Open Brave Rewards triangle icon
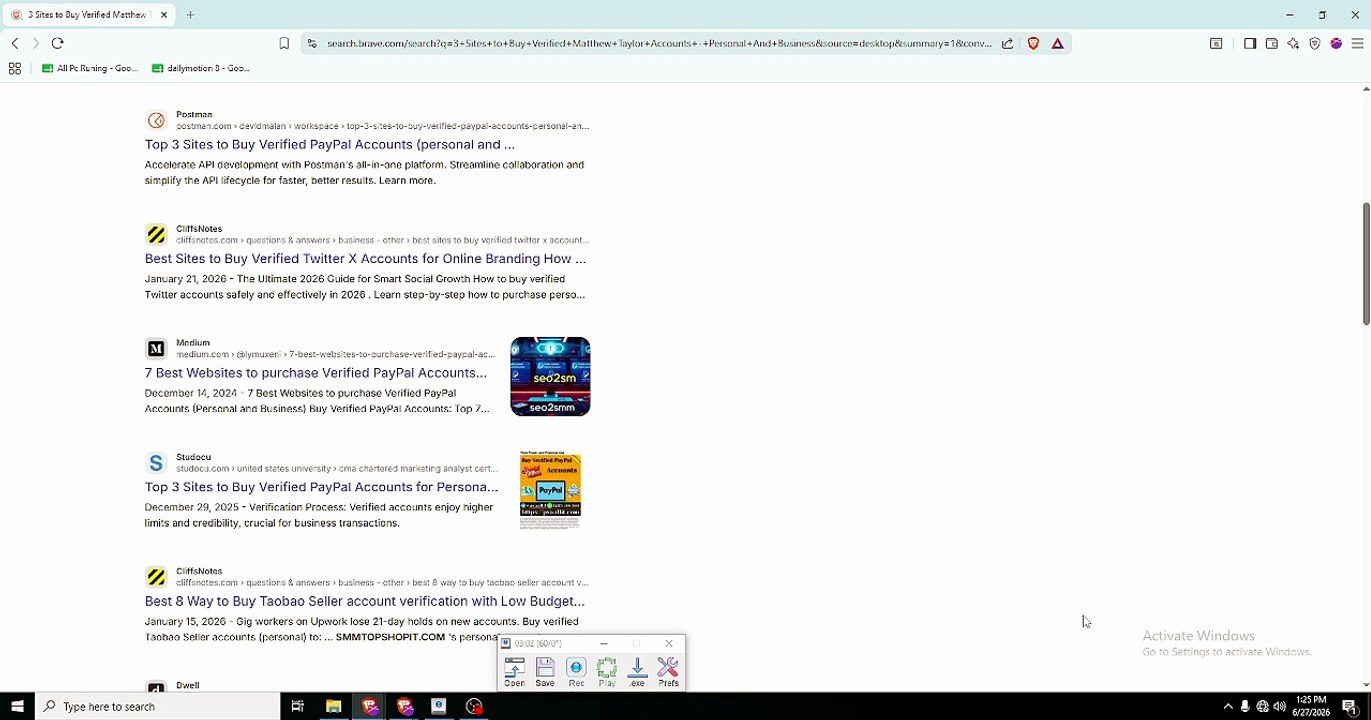1371x720 pixels. pos(1057,43)
